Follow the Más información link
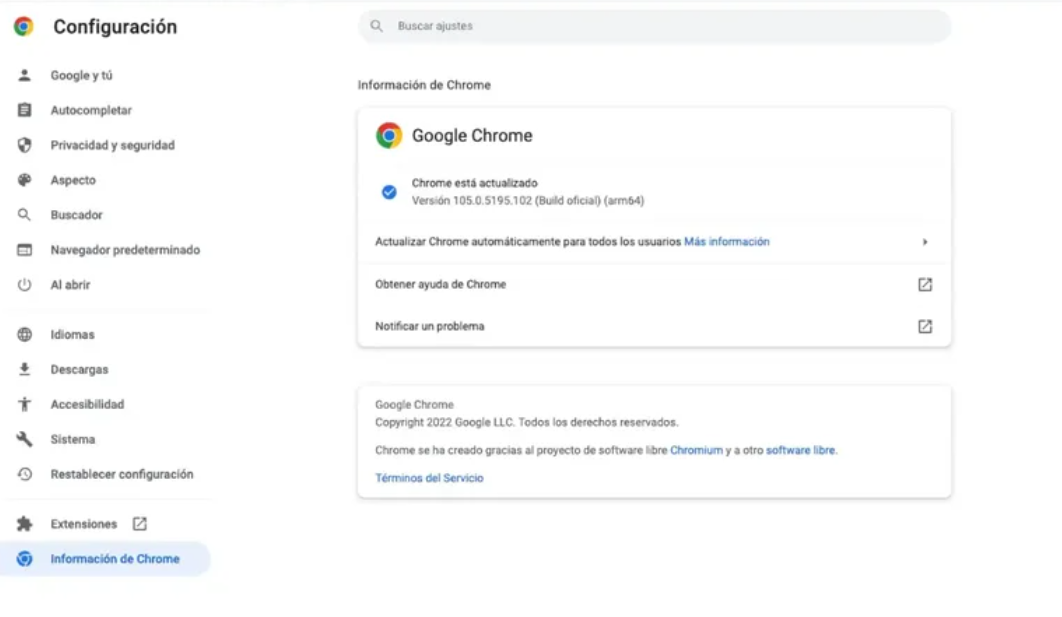Viewport: 1062px width, 617px height. (727, 242)
